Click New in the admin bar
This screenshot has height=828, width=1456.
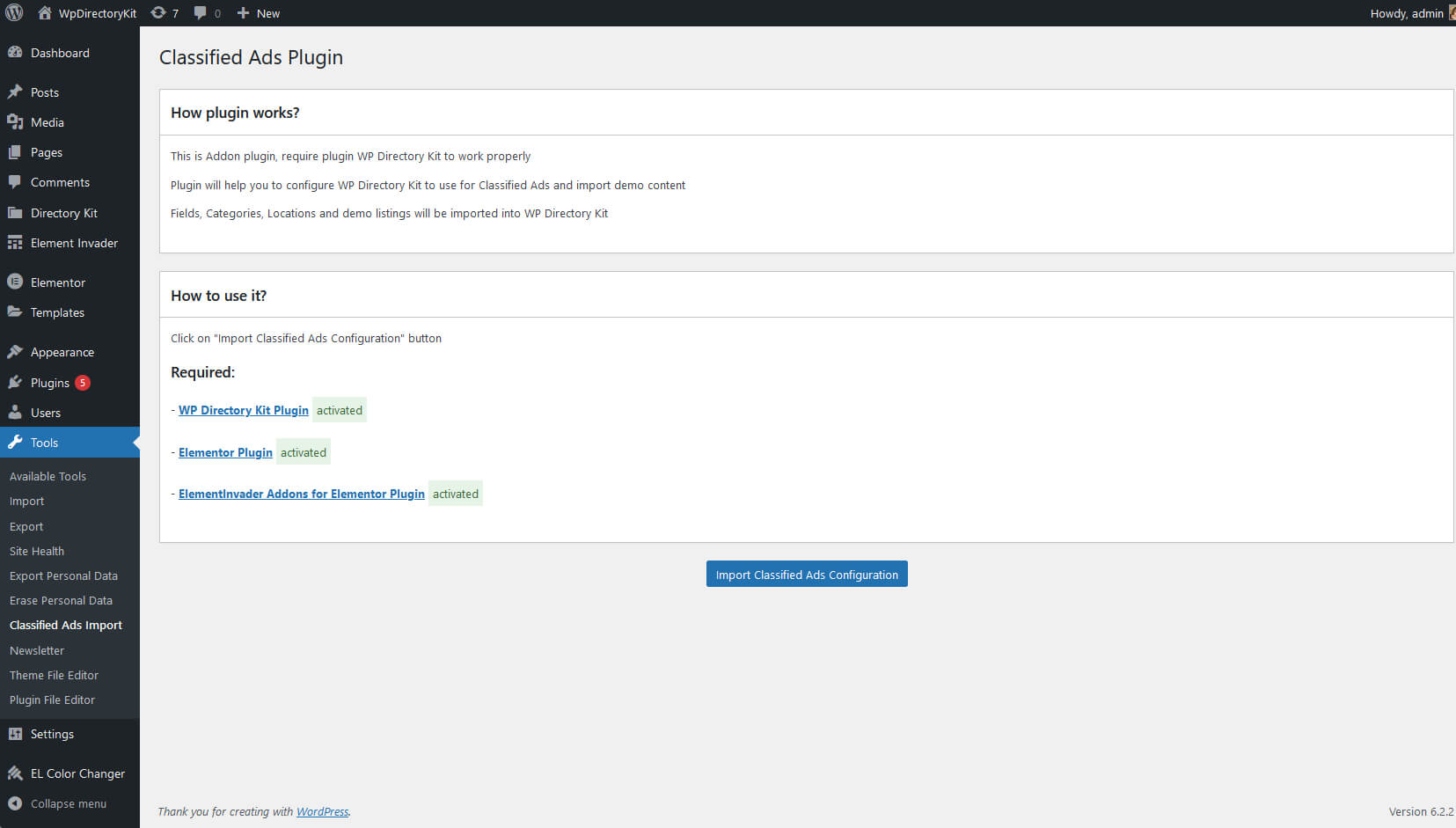point(268,13)
